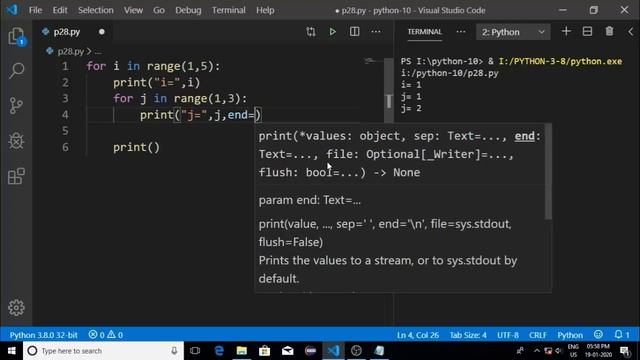
Task: Split the editor right
Action: click(x=354, y=32)
